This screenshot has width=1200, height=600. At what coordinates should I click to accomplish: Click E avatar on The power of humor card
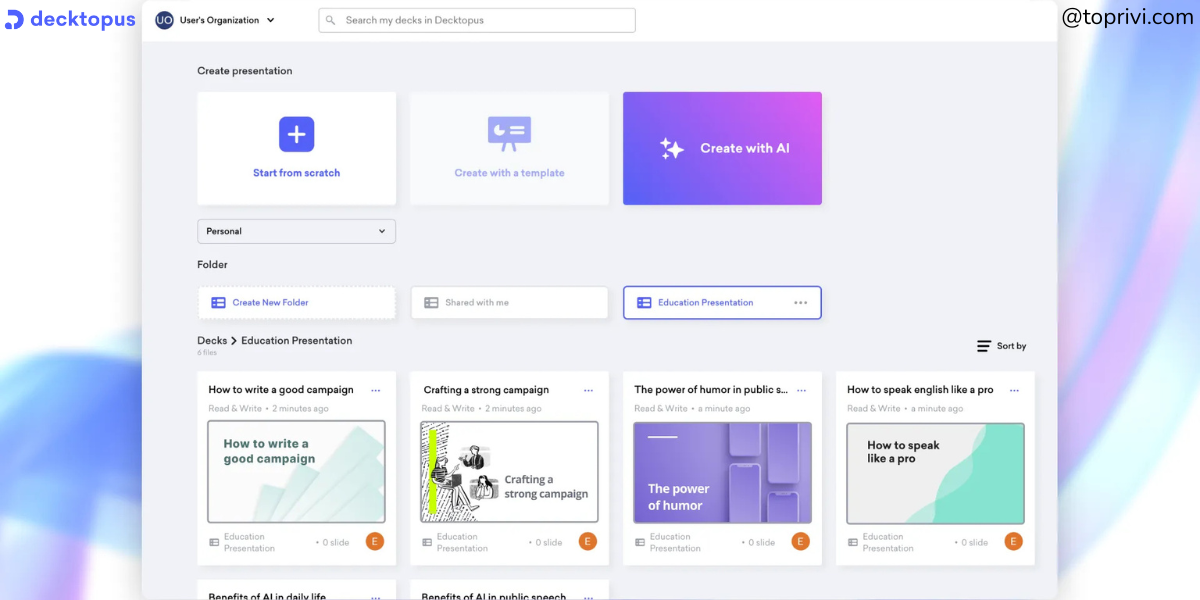click(801, 542)
